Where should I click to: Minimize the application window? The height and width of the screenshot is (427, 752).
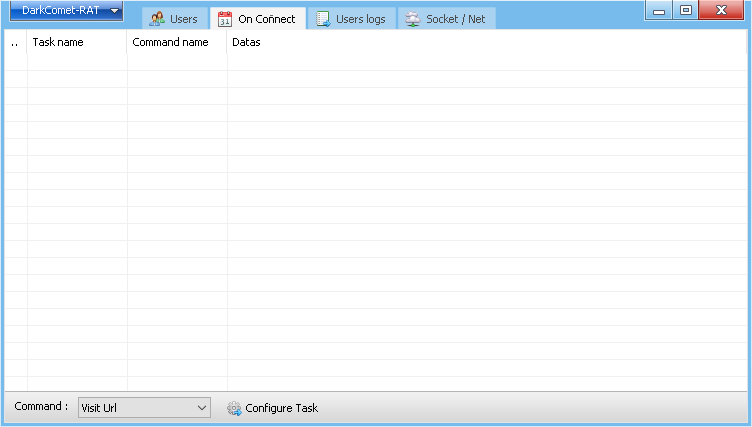(660, 11)
